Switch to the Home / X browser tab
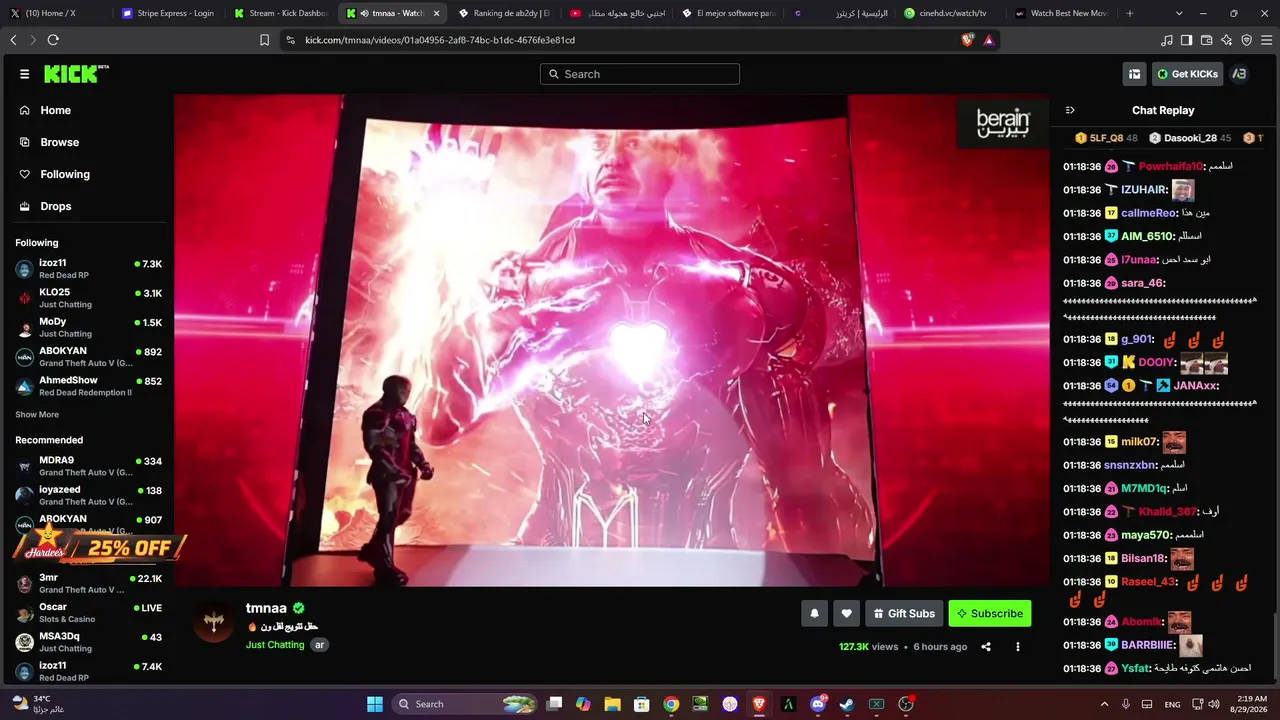The width and height of the screenshot is (1280, 720). coord(55,13)
